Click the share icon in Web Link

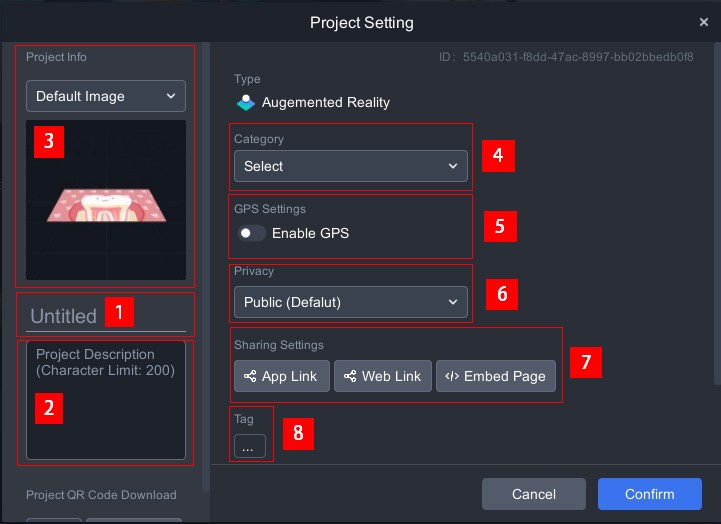coord(350,376)
